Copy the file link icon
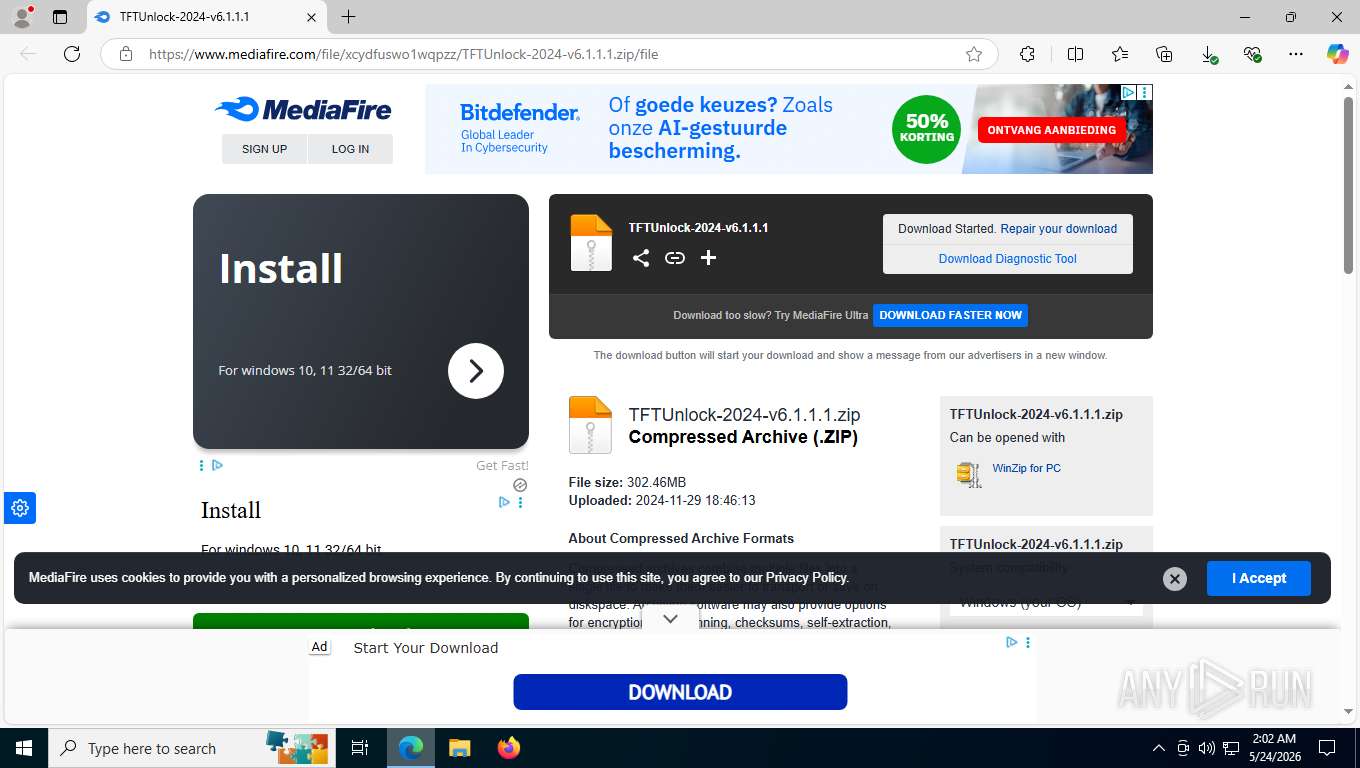The width and height of the screenshot is (1360, 768). [x=675, y=258]
